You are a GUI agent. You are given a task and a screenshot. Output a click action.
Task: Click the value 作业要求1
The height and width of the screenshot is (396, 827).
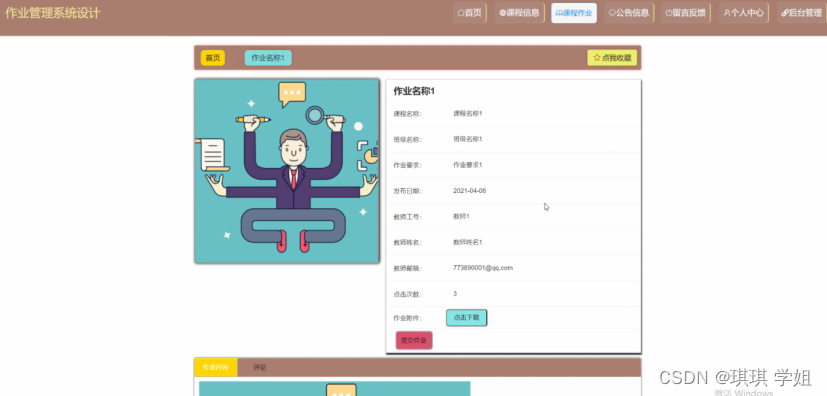click(x=467, y=165)
